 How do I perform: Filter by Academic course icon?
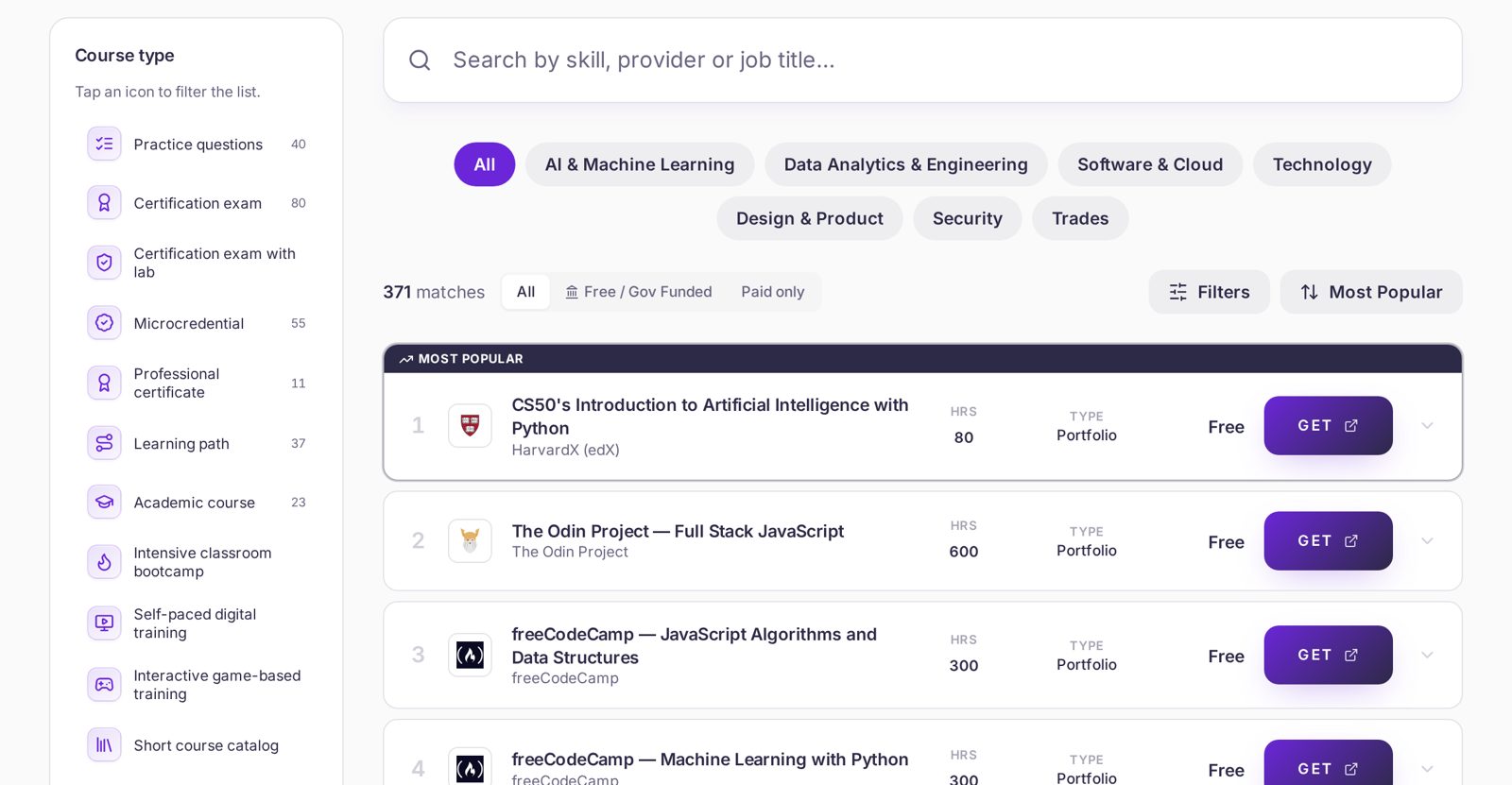pos(104,503)
